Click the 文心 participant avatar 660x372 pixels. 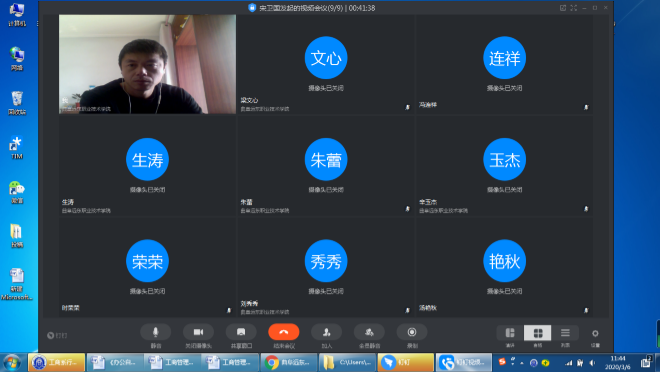326,58
